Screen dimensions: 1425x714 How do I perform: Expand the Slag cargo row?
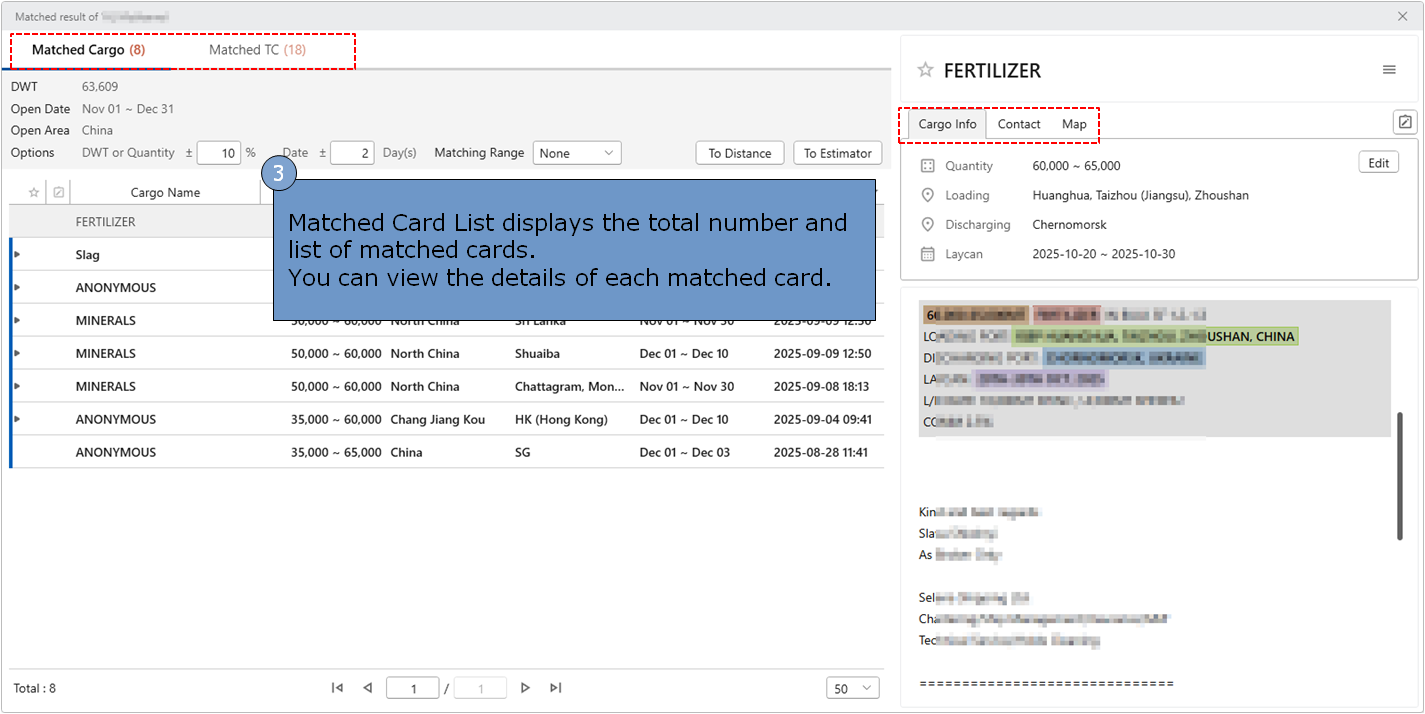coord(17,255)
